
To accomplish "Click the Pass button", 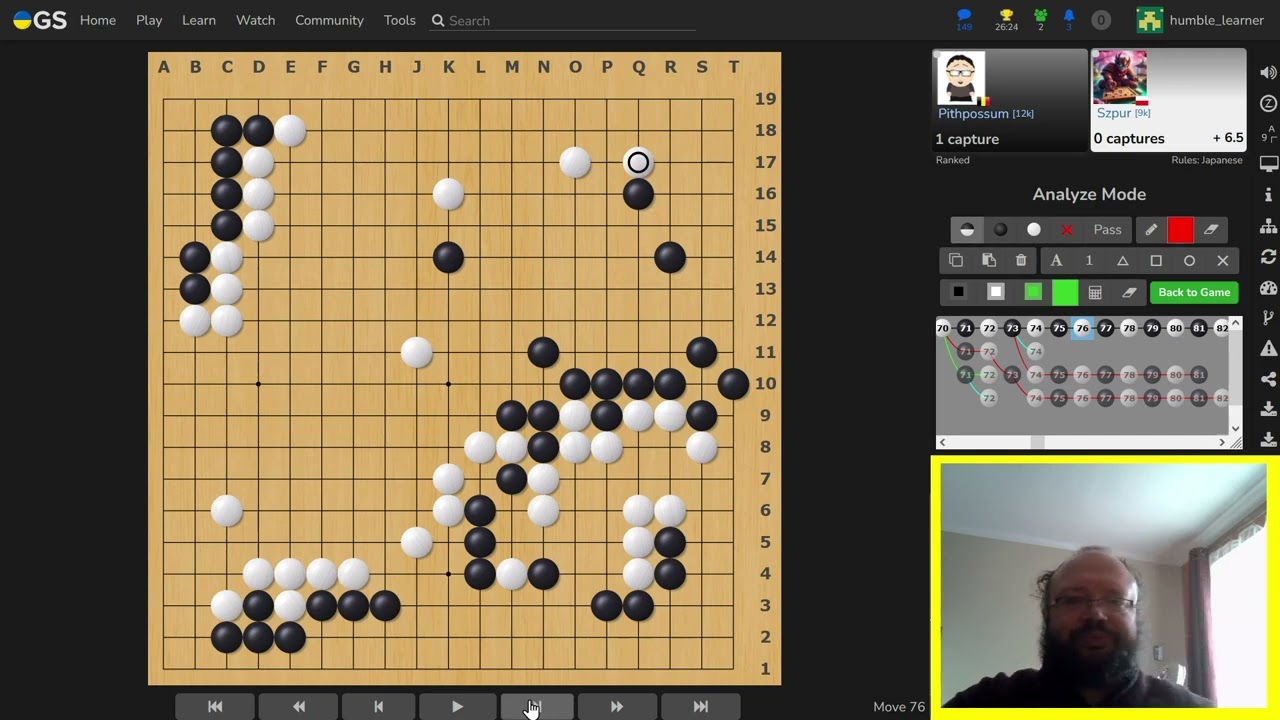I will (1107, 230).
